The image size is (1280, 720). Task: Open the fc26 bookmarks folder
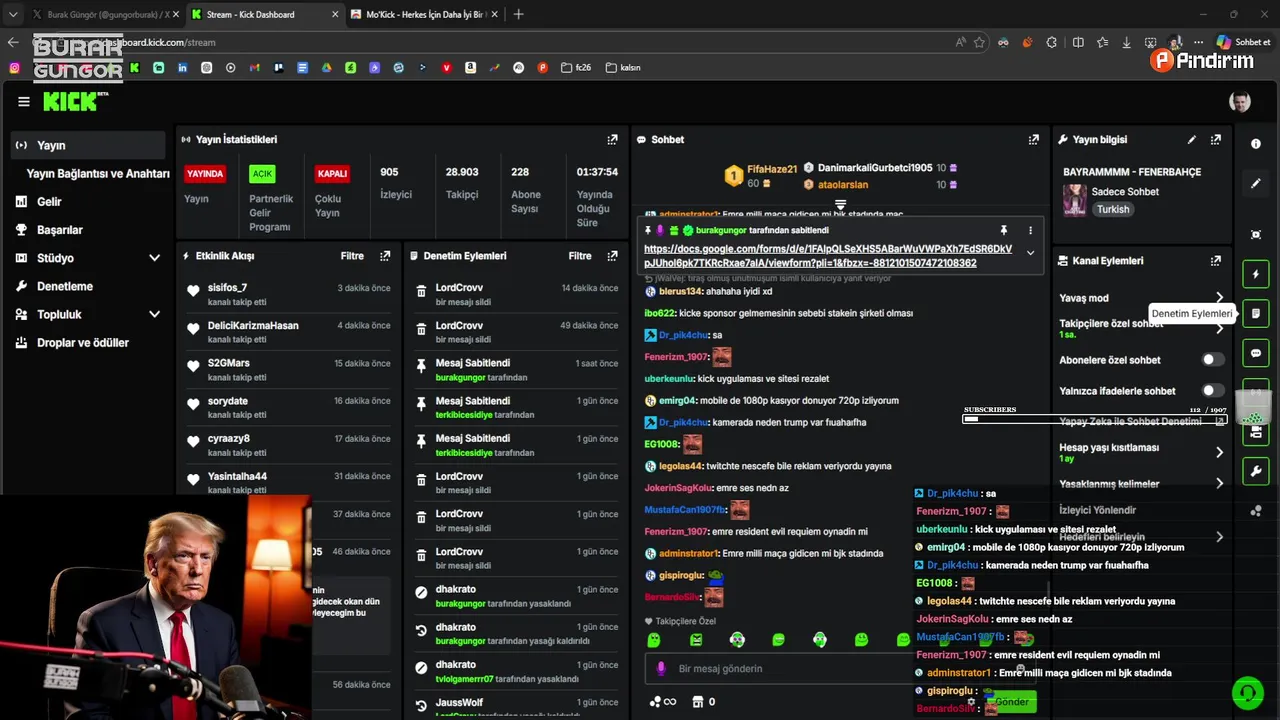pyautogui.click(x=576, y=68)
